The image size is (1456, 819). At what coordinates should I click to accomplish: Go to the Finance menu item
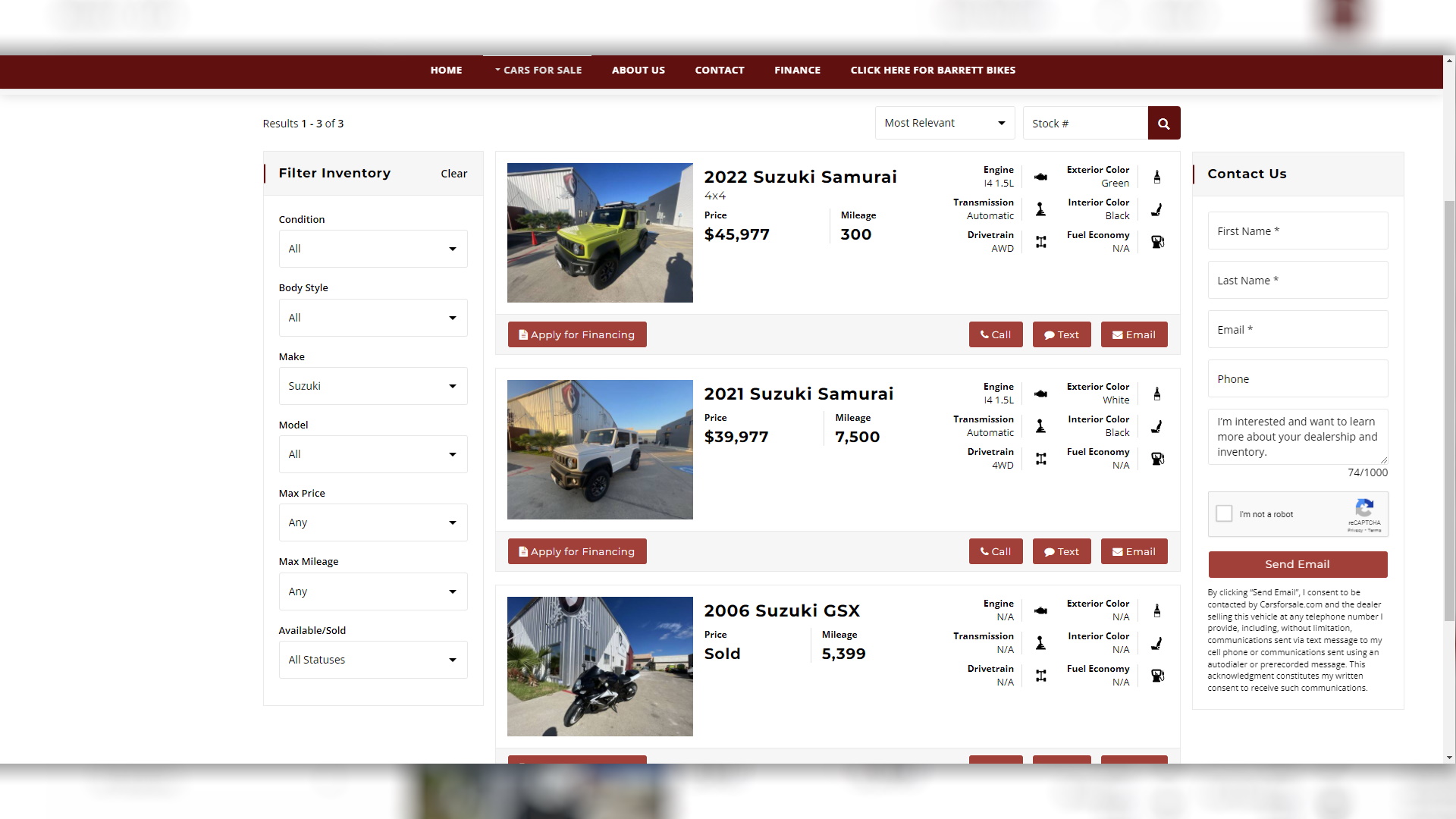[797, 70]
